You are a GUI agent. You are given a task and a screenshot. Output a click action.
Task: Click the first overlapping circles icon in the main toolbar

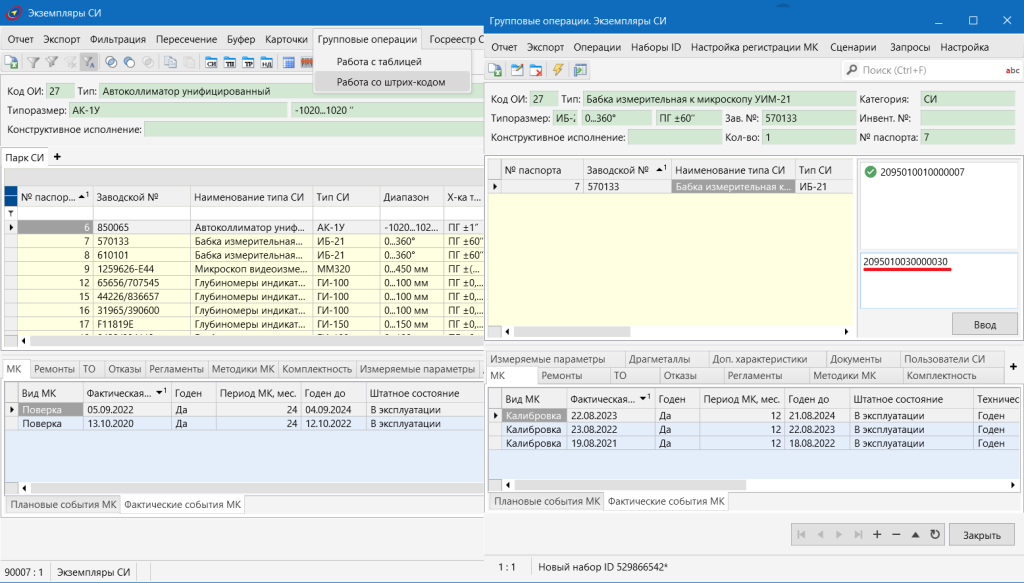(111, 62)
